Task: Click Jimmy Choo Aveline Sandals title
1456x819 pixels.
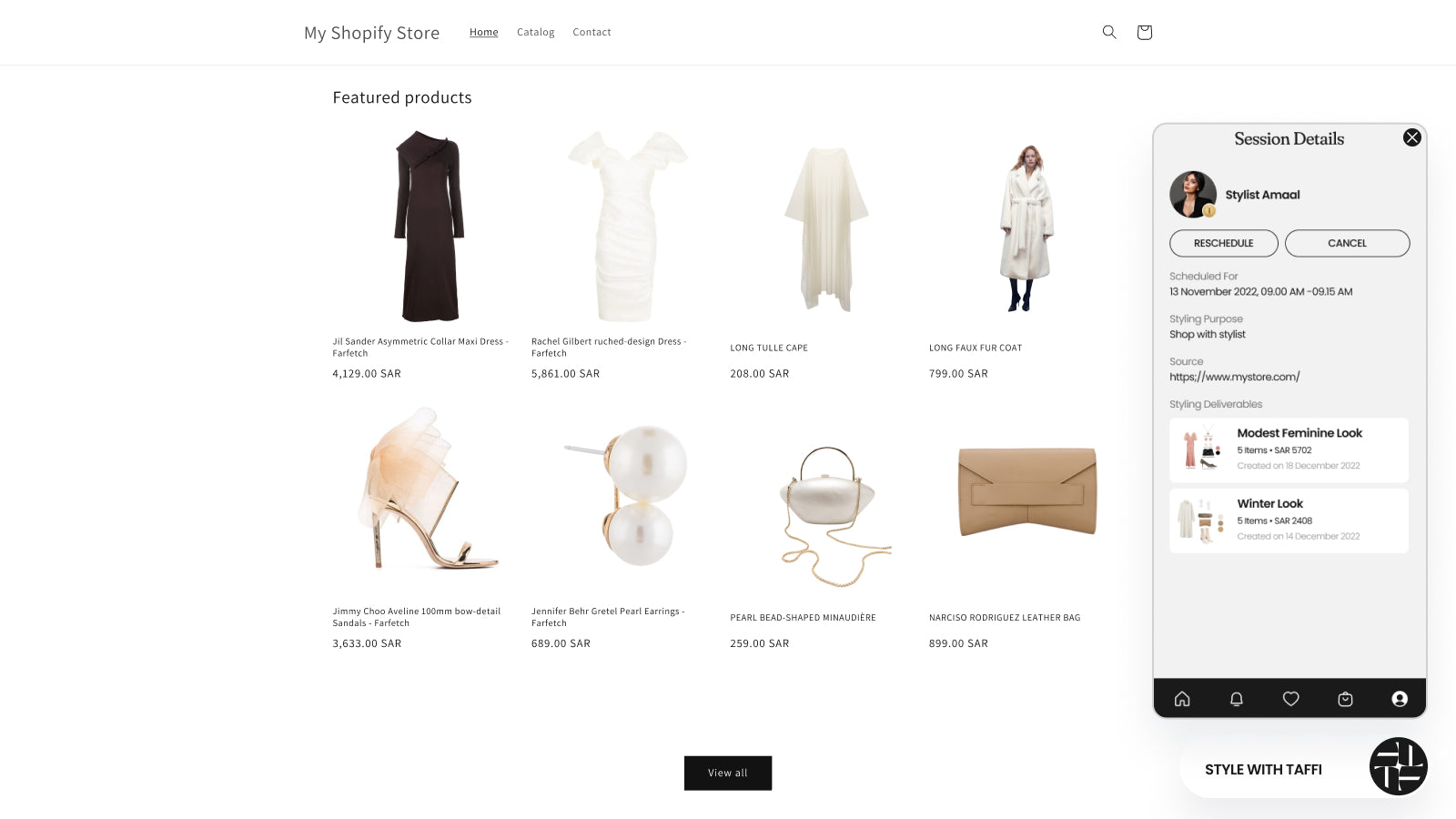Action: [417, 617]
